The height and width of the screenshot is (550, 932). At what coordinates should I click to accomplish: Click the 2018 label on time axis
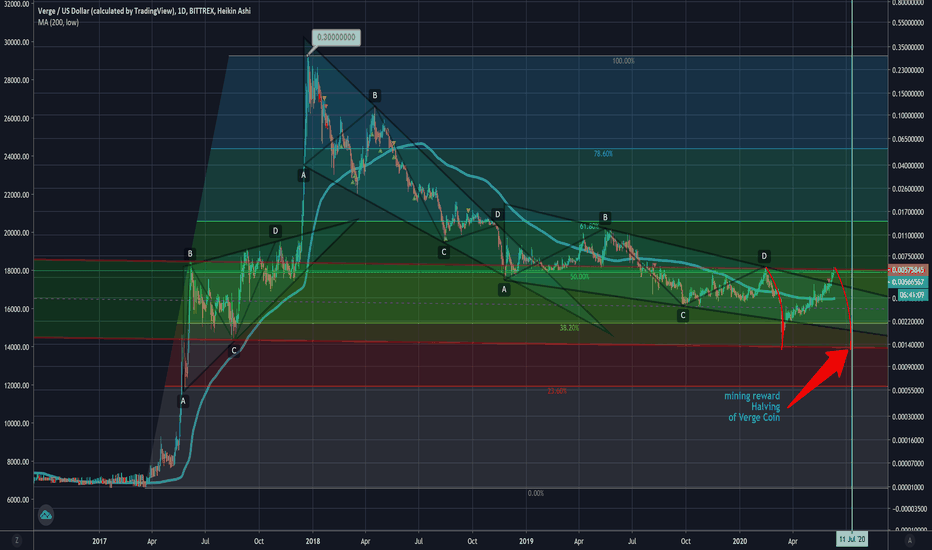pos(313,541)
